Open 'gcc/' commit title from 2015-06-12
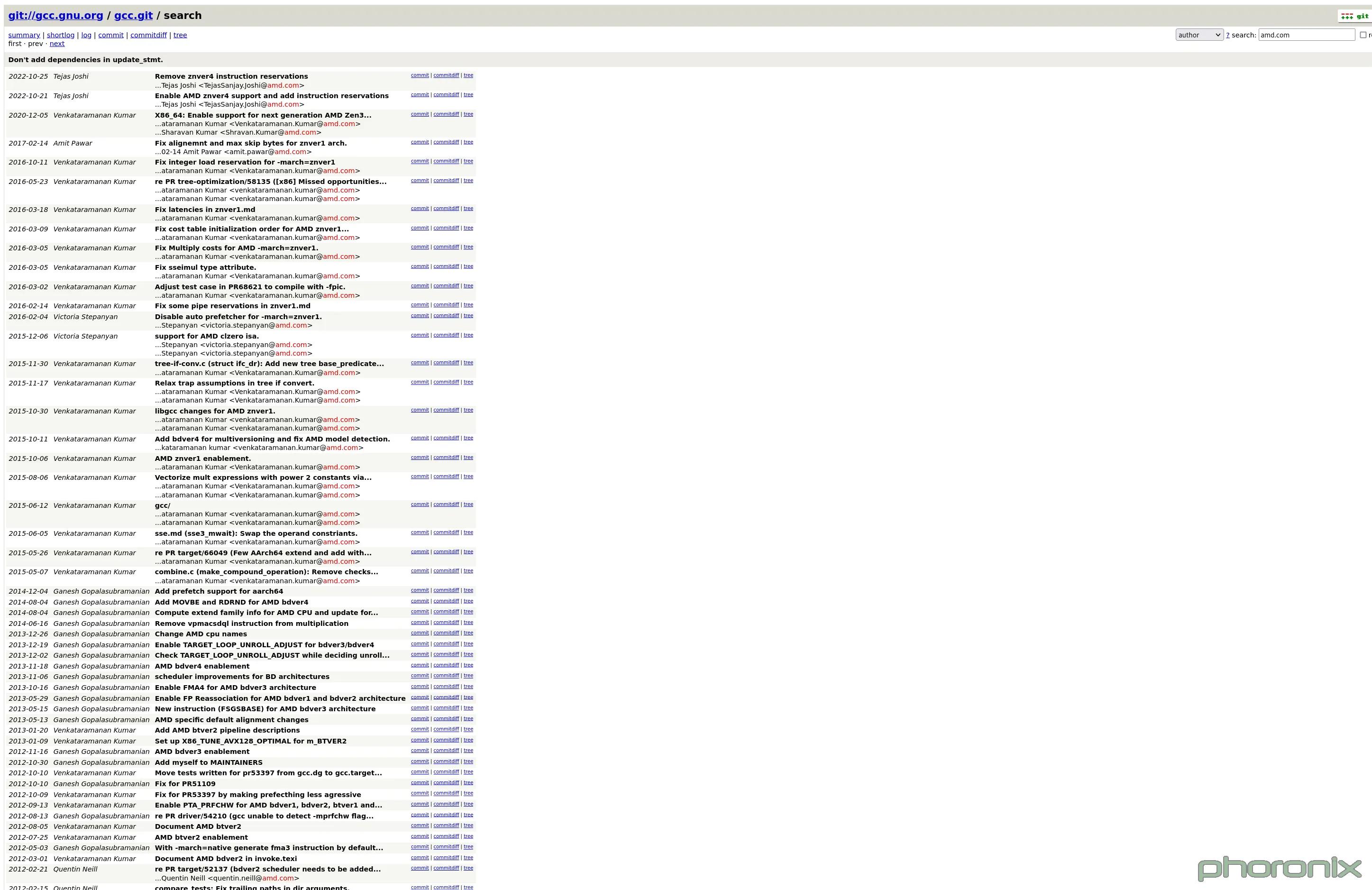Viewport: 1372px width, 890px height. [163, 505]
